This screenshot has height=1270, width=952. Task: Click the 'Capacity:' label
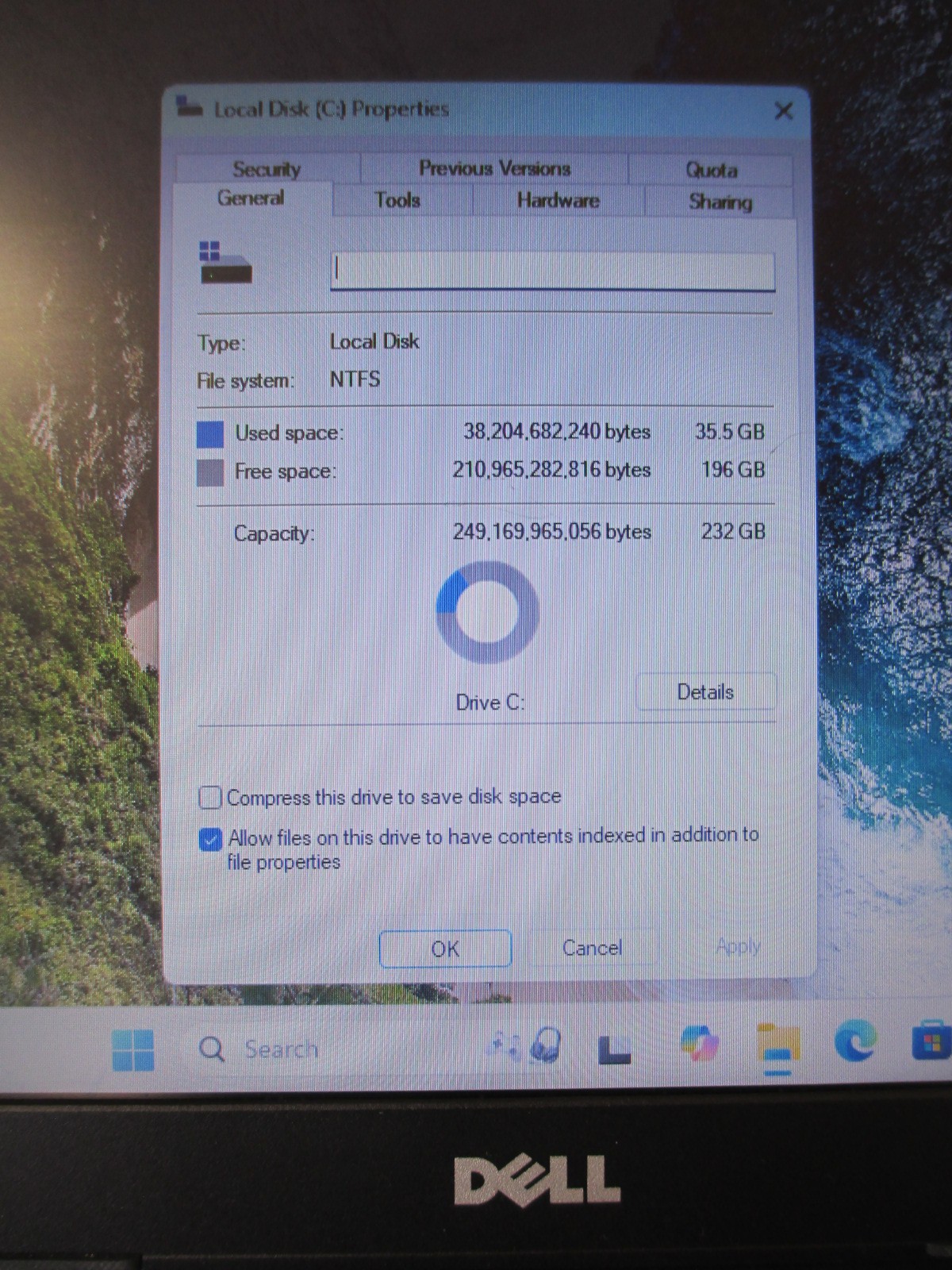tap(274, 533)
